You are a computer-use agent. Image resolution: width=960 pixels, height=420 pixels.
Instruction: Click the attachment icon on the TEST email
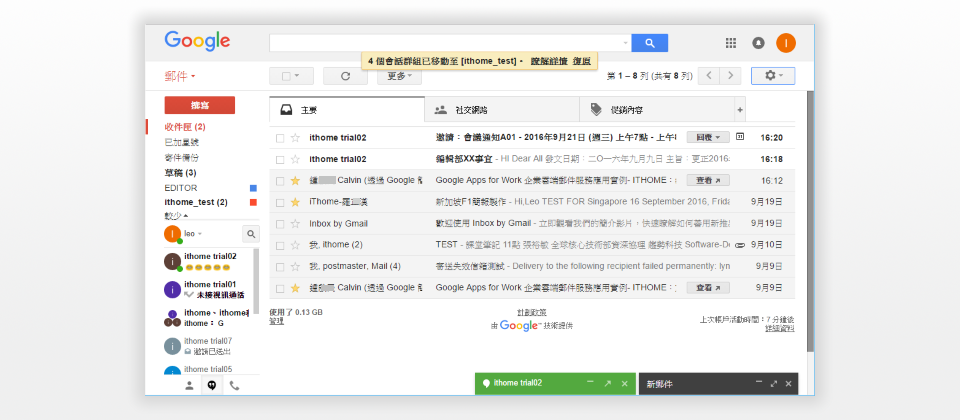[740, 245]
